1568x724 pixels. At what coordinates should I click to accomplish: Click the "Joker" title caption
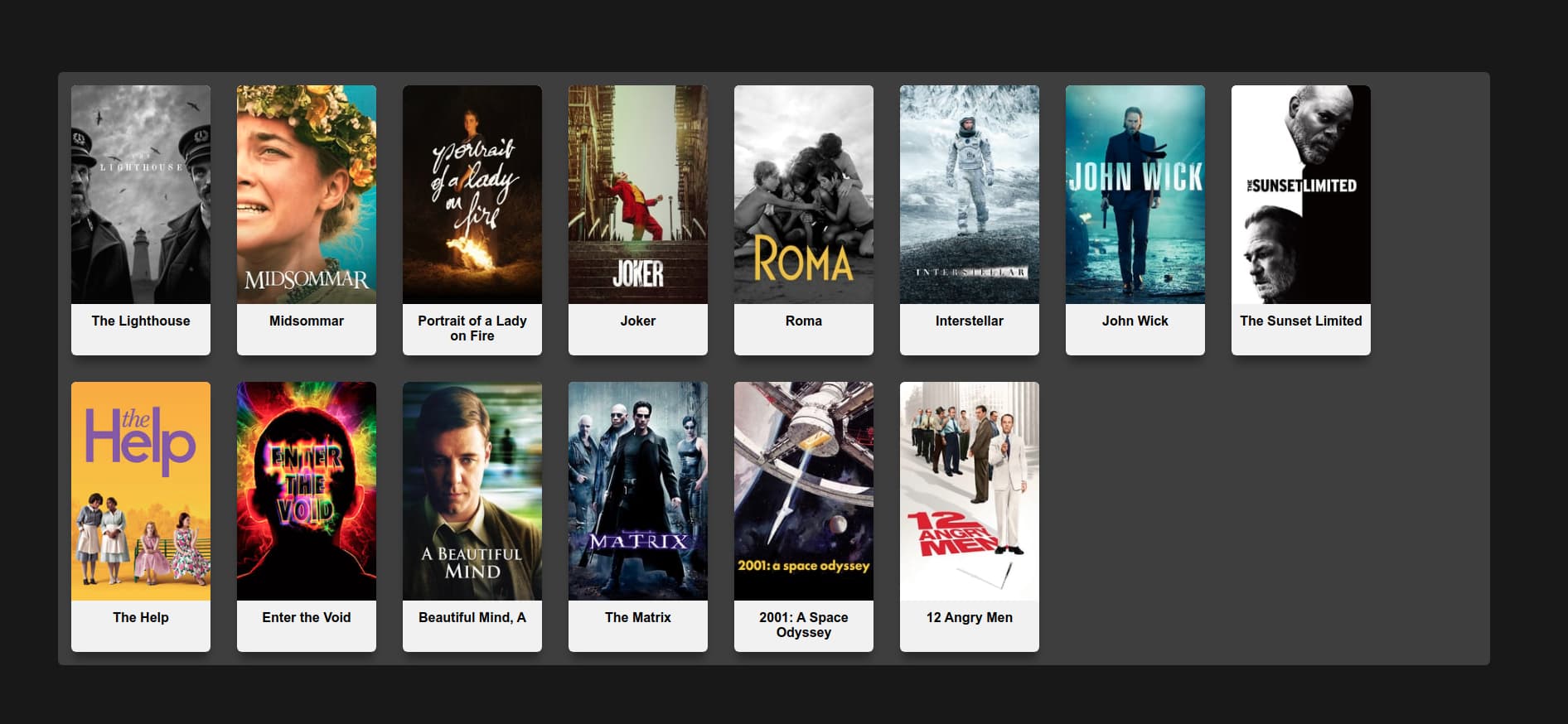638,321
